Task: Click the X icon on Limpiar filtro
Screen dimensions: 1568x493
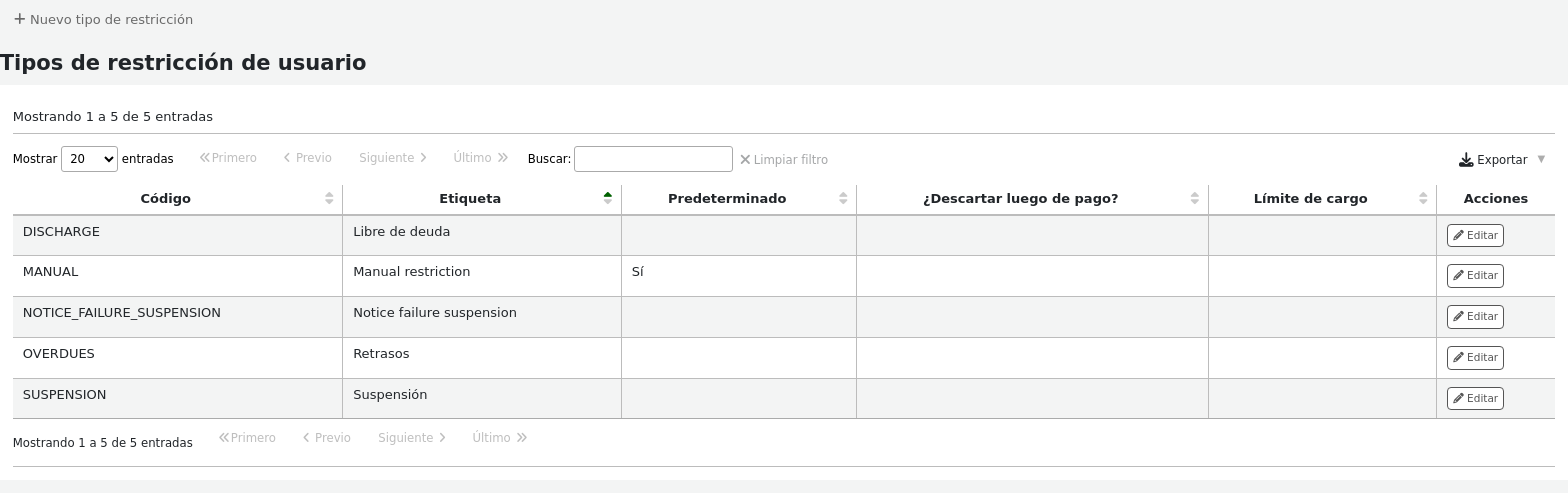Action: [745, 159]
